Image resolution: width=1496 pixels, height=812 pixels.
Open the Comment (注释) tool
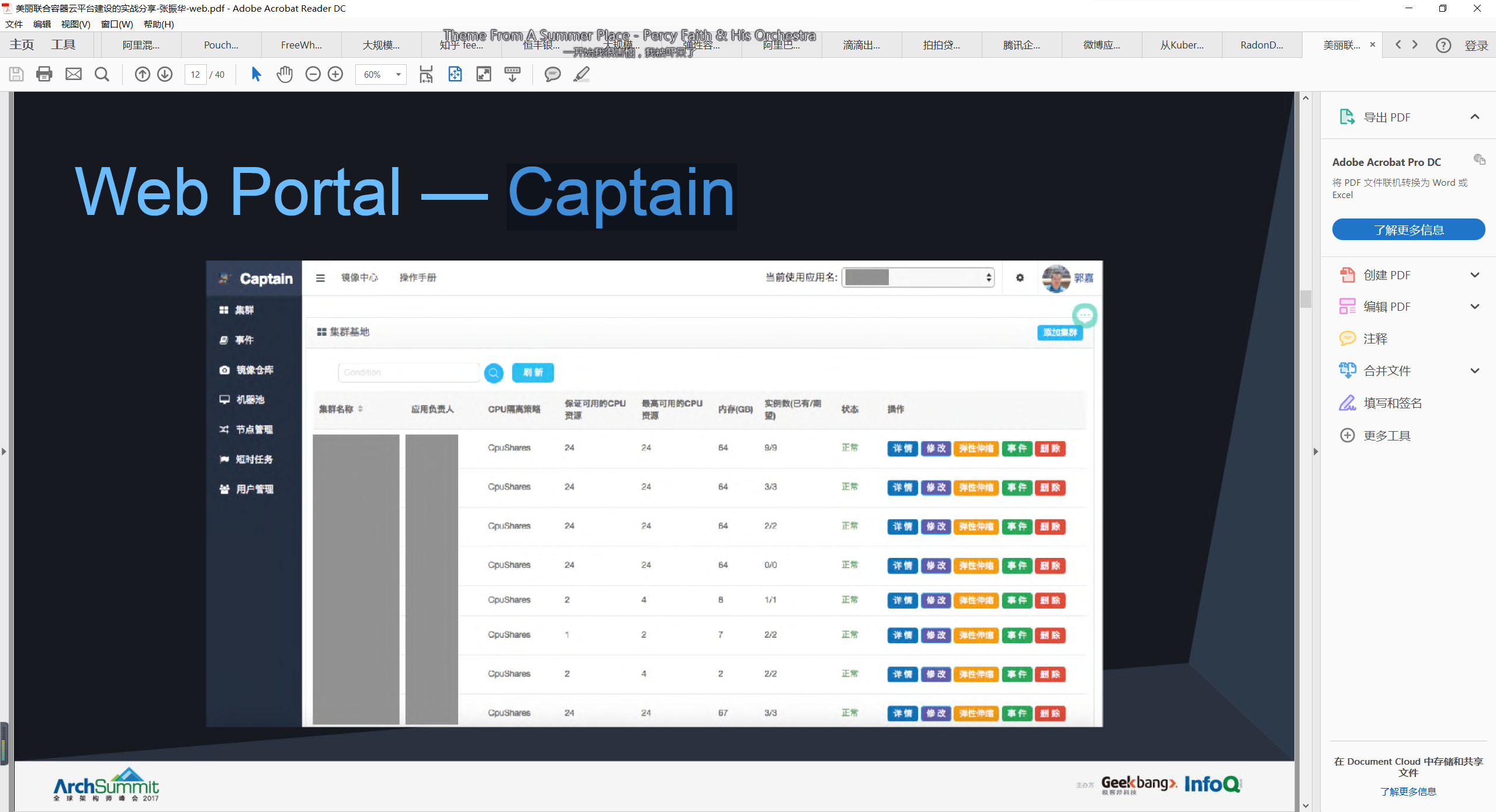(x=1374, y=338)
